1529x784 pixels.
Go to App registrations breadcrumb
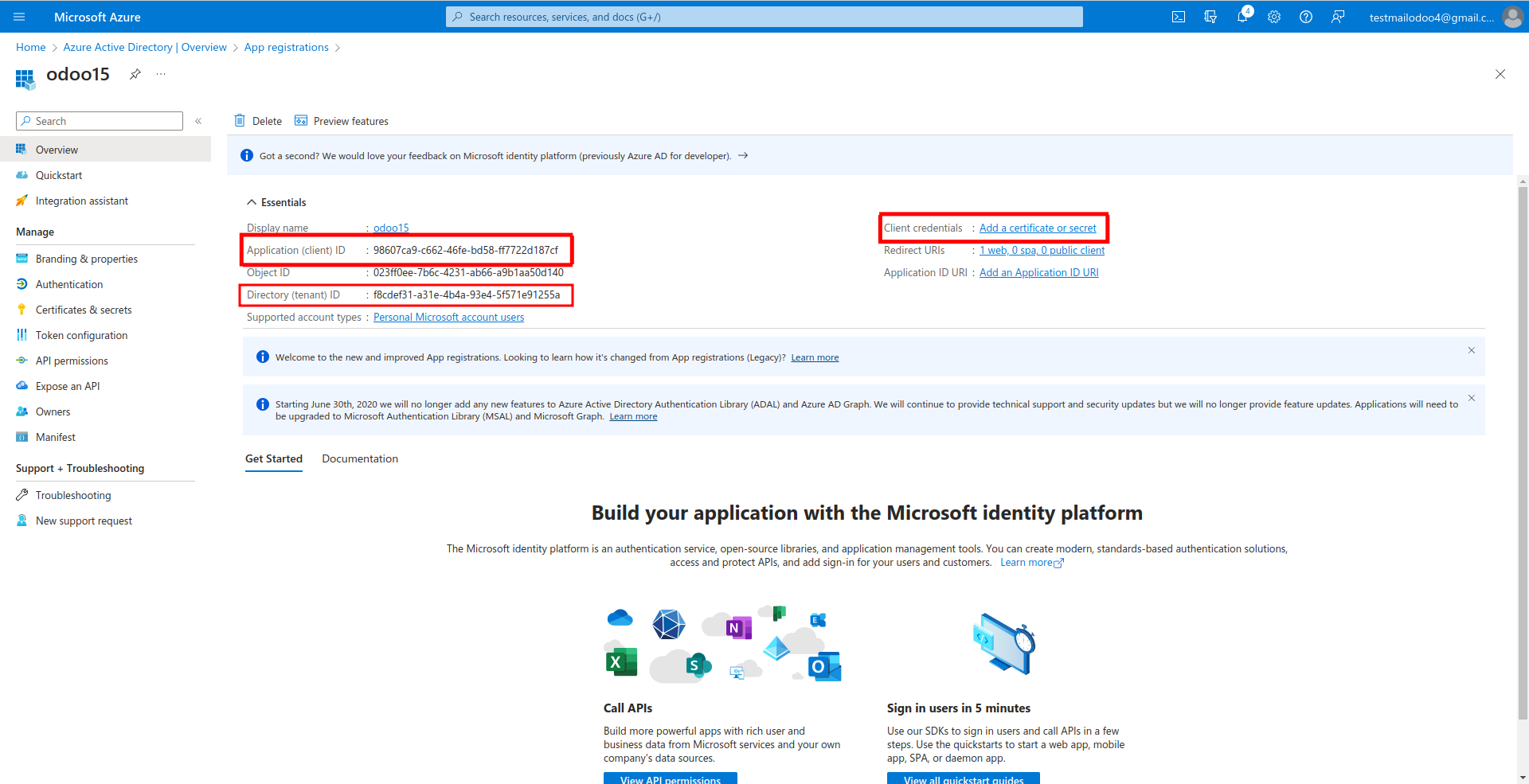tap(287, 47)
